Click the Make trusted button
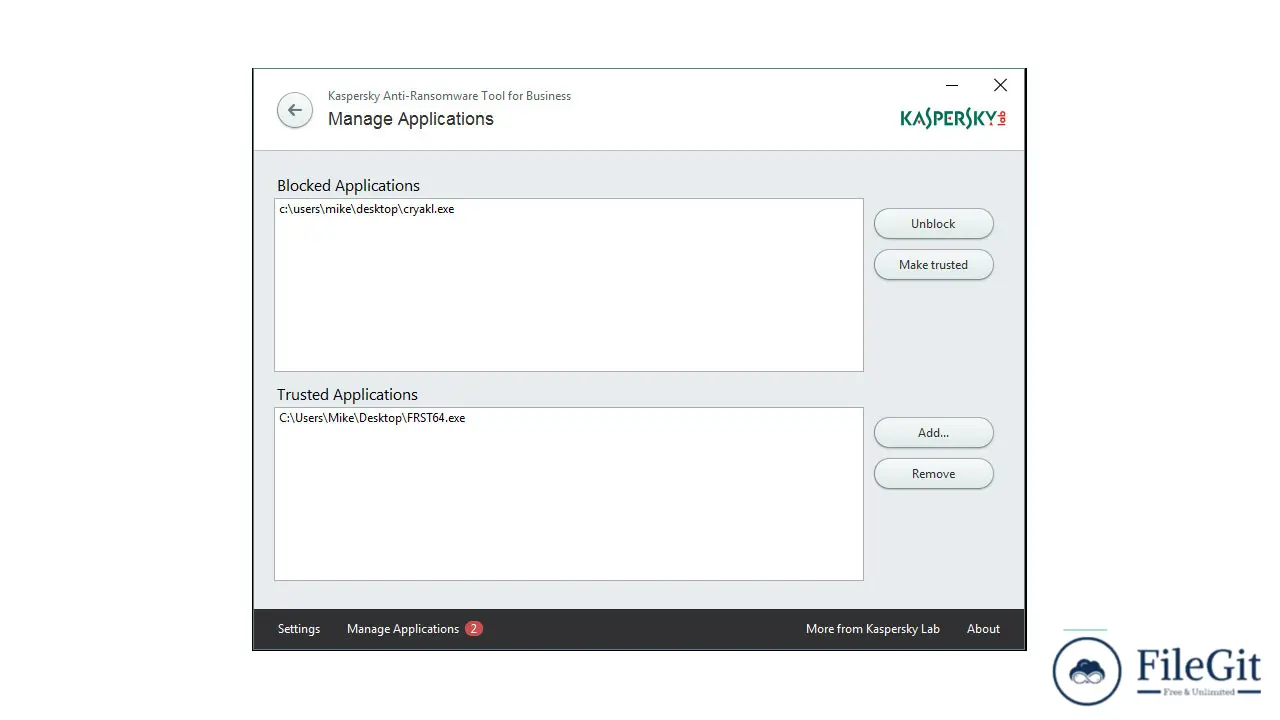This screenshot has height=720, width=1280. click(x=934, y=265)
